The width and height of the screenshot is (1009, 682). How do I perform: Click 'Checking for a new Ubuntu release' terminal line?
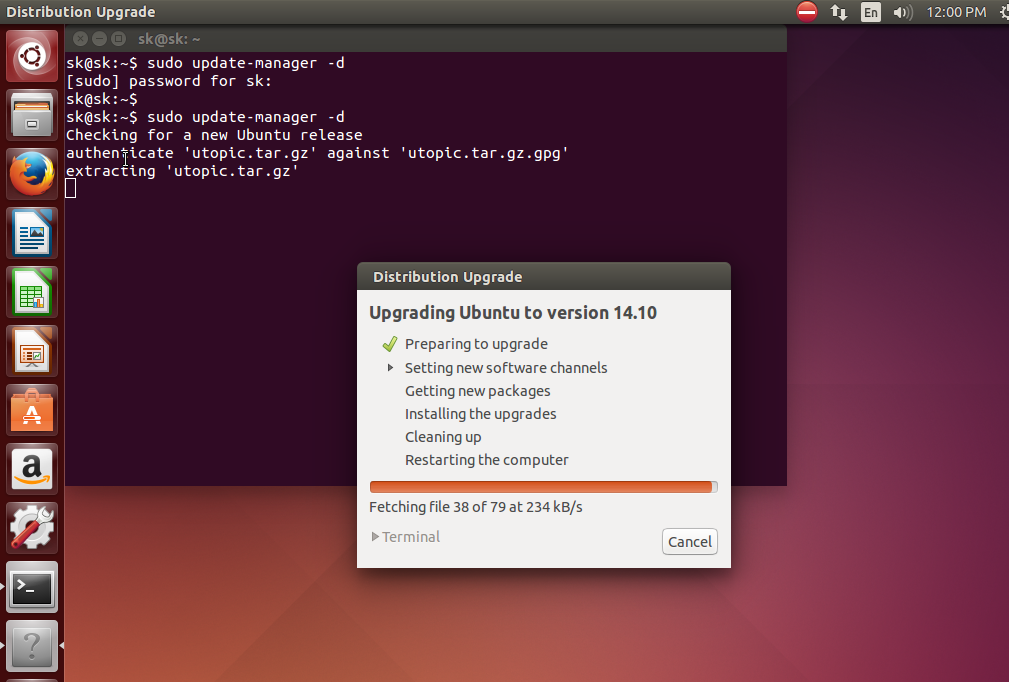coord(214,135)
